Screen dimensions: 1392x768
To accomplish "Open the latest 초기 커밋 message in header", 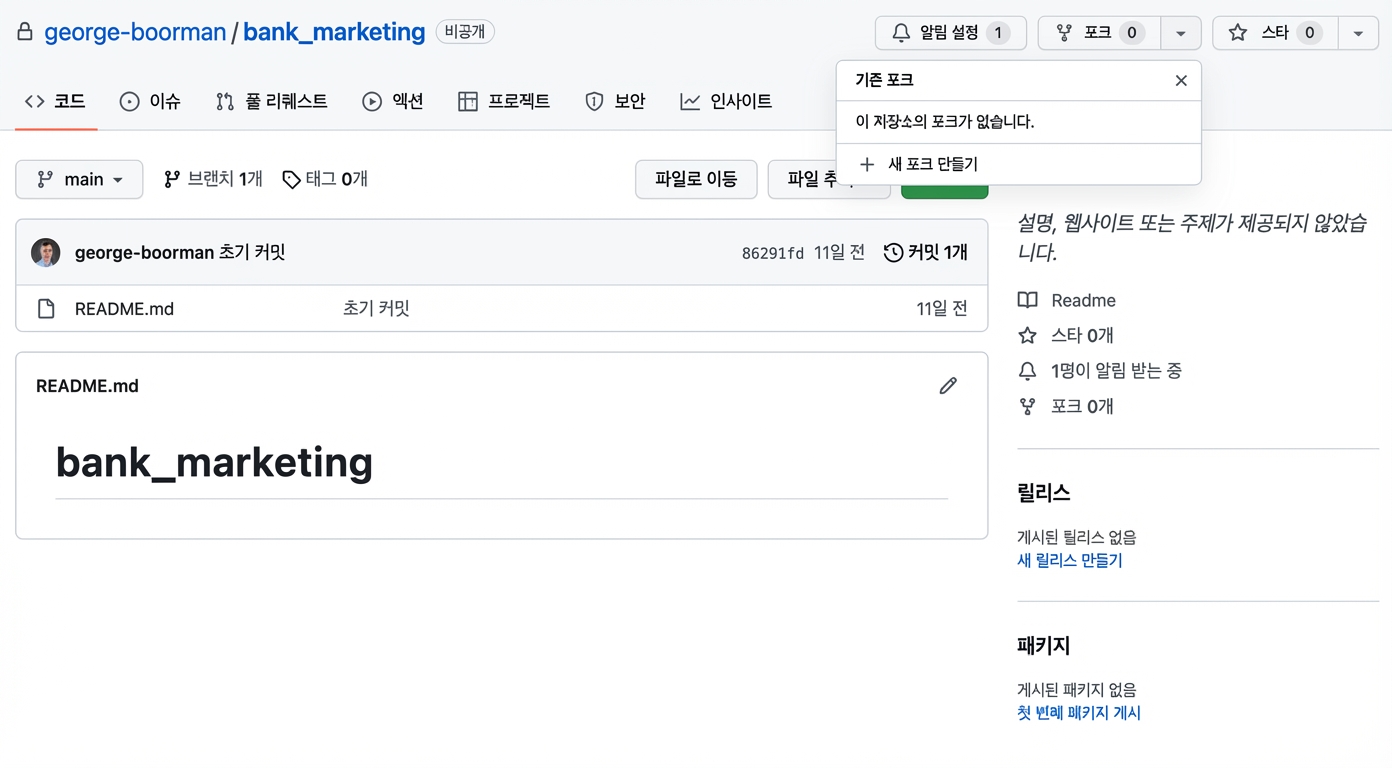I will [252, 253].
